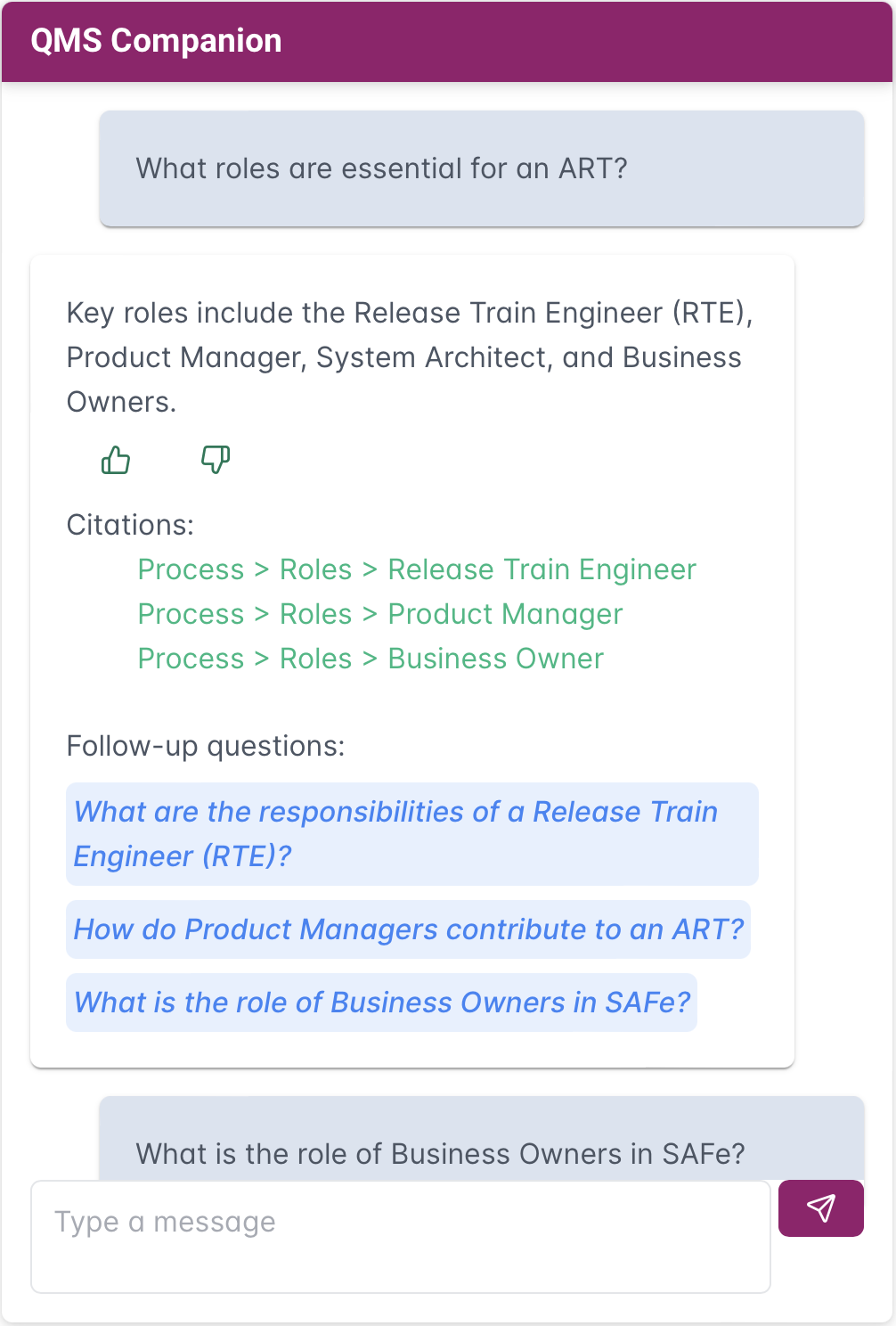
Task: Click the 'Key roles include' answer text
Action: pyautogui.click(x=410, y=357)
